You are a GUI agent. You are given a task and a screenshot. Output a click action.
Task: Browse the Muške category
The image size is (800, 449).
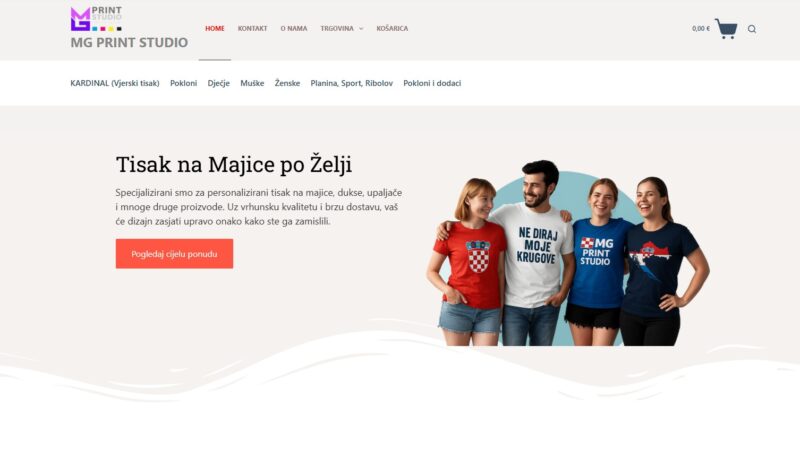[x=252, y=83]
